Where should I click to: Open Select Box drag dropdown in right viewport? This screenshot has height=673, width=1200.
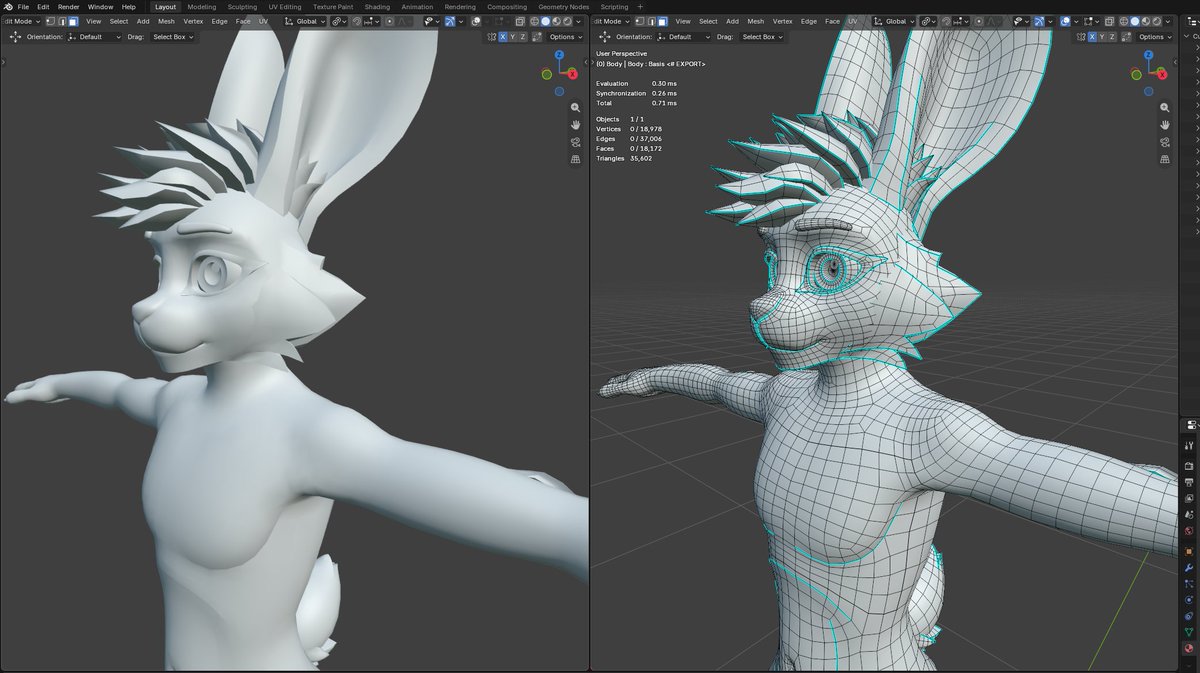pyautogui.click(x=762, y=37)
